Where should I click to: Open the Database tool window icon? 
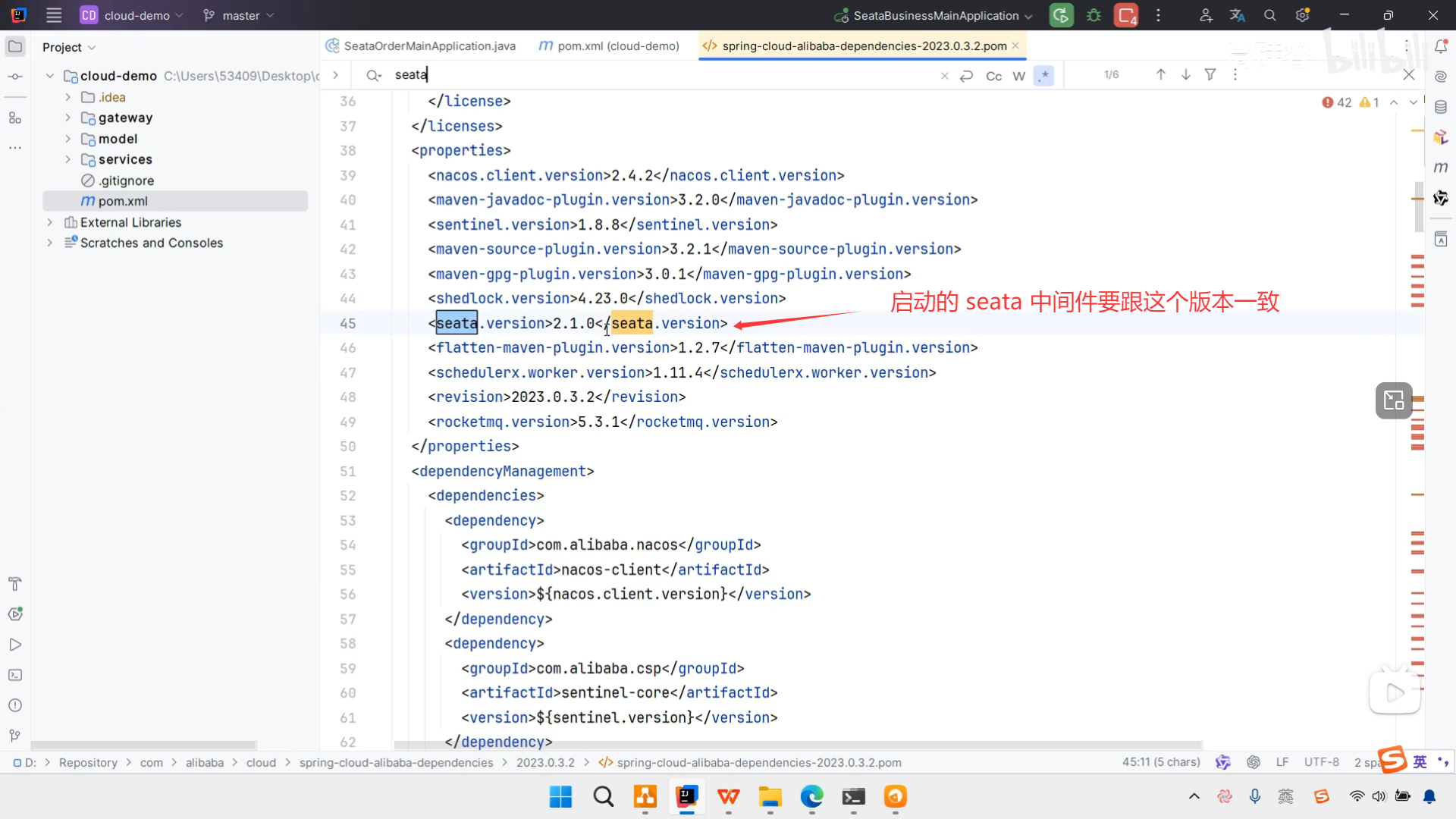(1441, 107)
